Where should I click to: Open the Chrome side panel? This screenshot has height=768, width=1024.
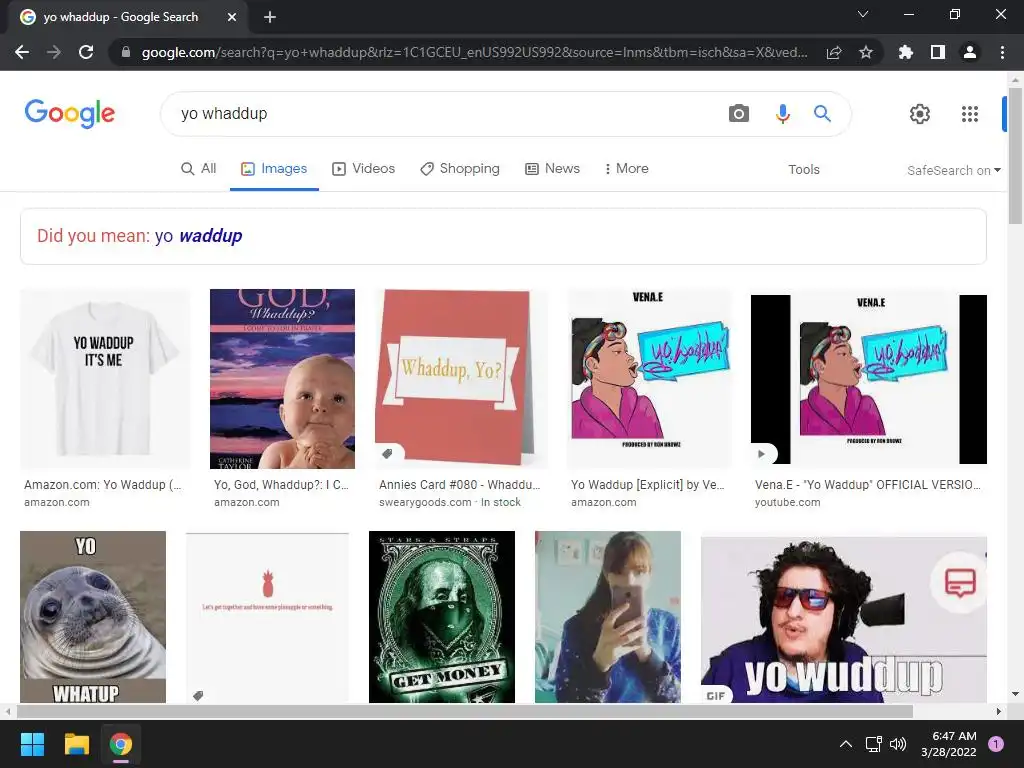[x=938, y=52]
